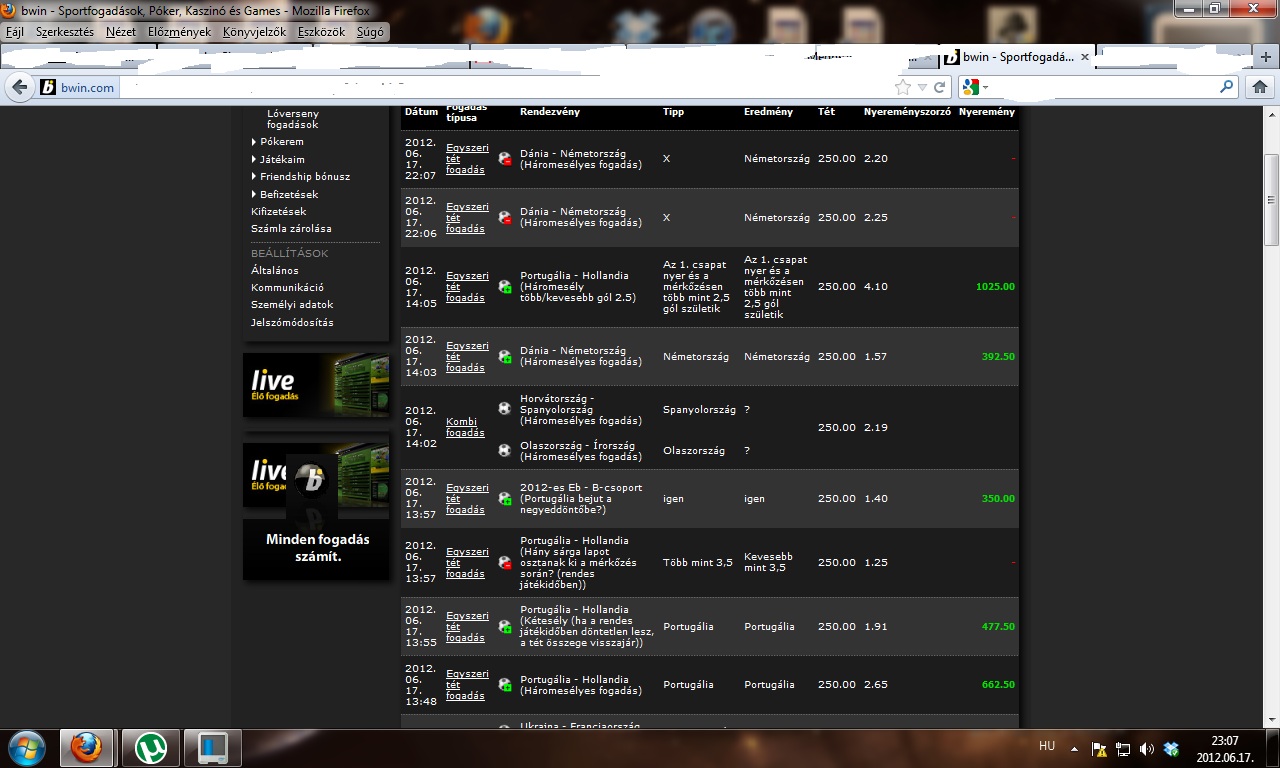Click the Firefox back arrow button
The height and width of the screenshot is (768, 1280).
(19, 87)
